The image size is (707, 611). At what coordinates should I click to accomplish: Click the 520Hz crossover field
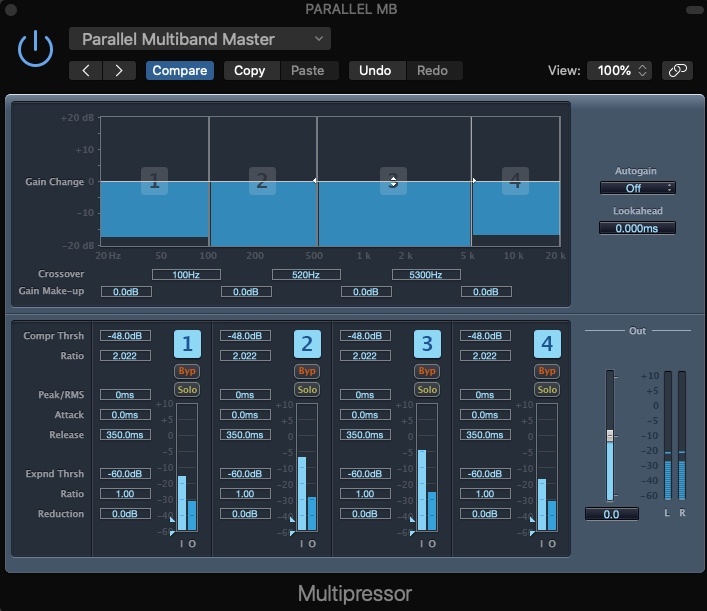[x=306, y=275]
